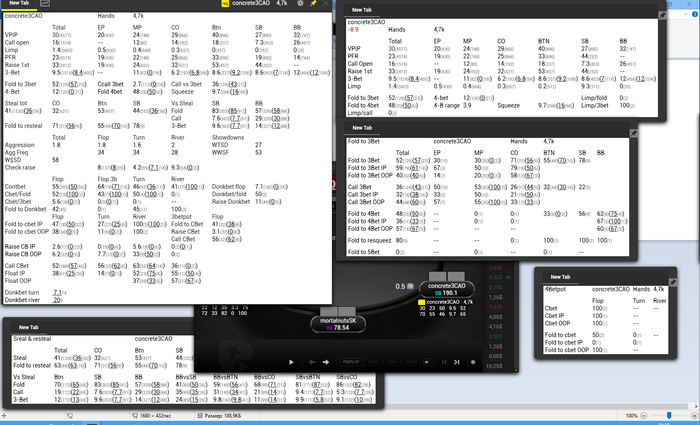This screenshot has height=425, width=700.
Task: Jump to FLOP street in replayer
Action: 373,362
